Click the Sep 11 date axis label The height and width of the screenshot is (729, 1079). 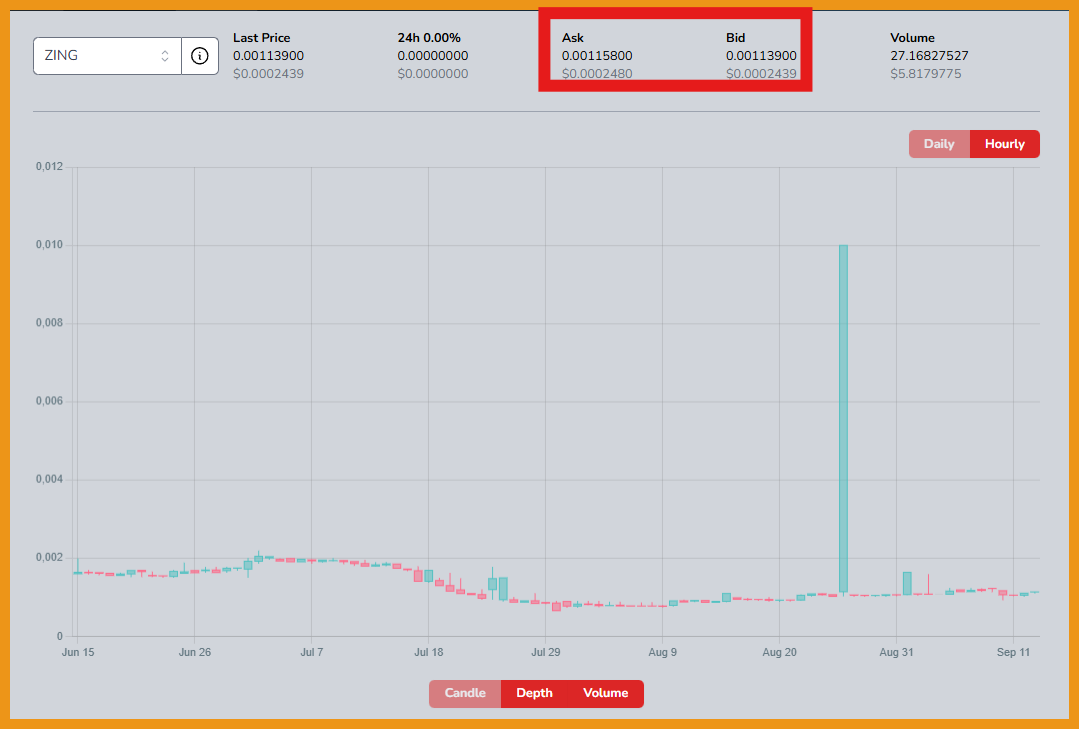(x=1013, y=653)
